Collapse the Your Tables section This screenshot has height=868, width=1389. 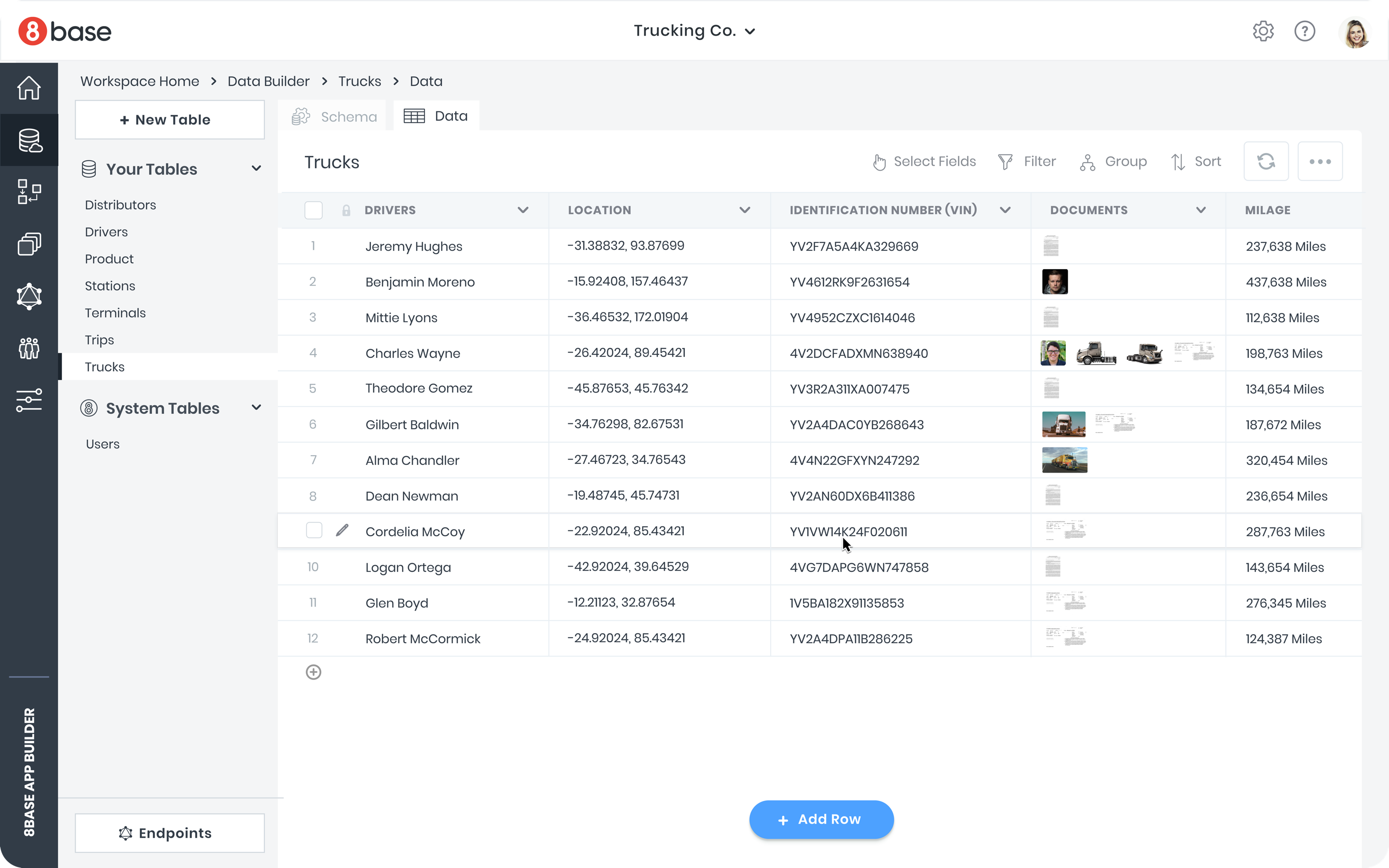click(x=257, y=168)
